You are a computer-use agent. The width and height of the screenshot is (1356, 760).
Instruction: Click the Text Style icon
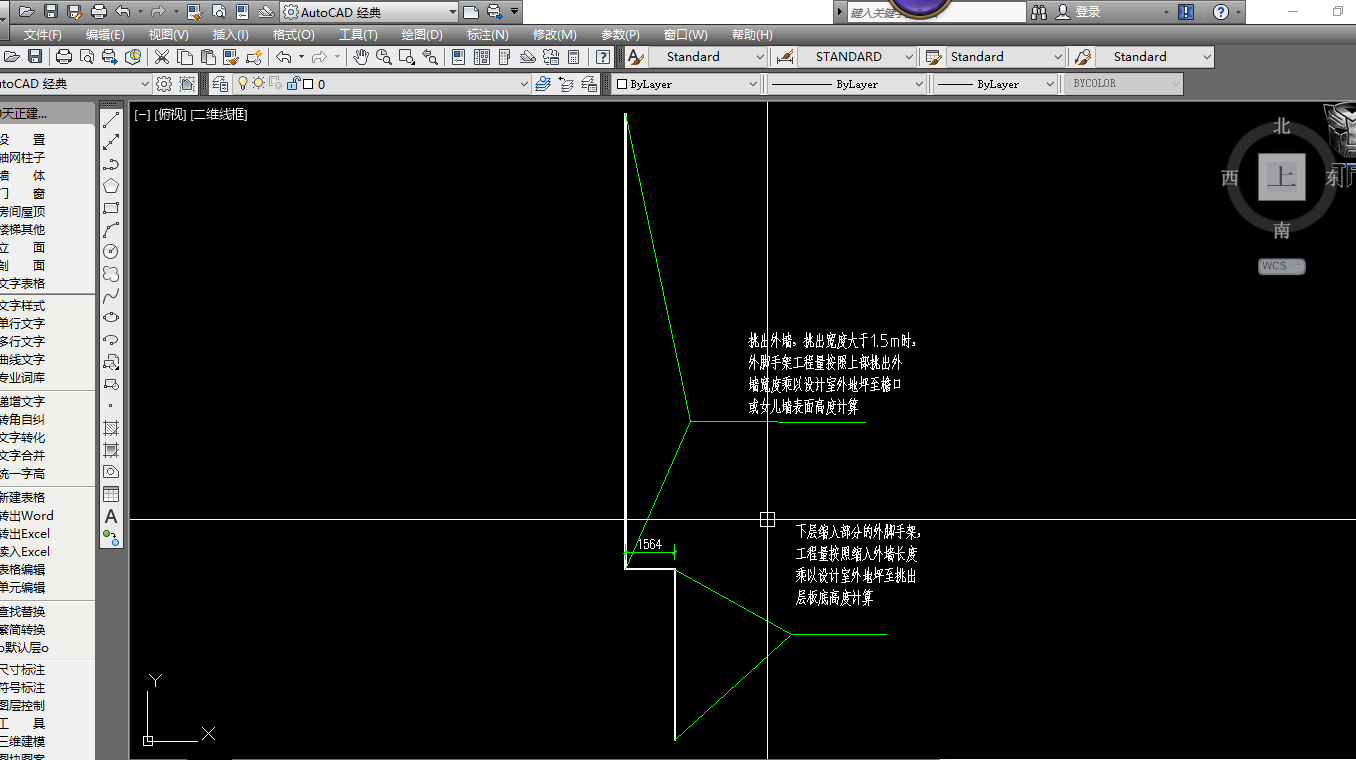pos(635,57)
